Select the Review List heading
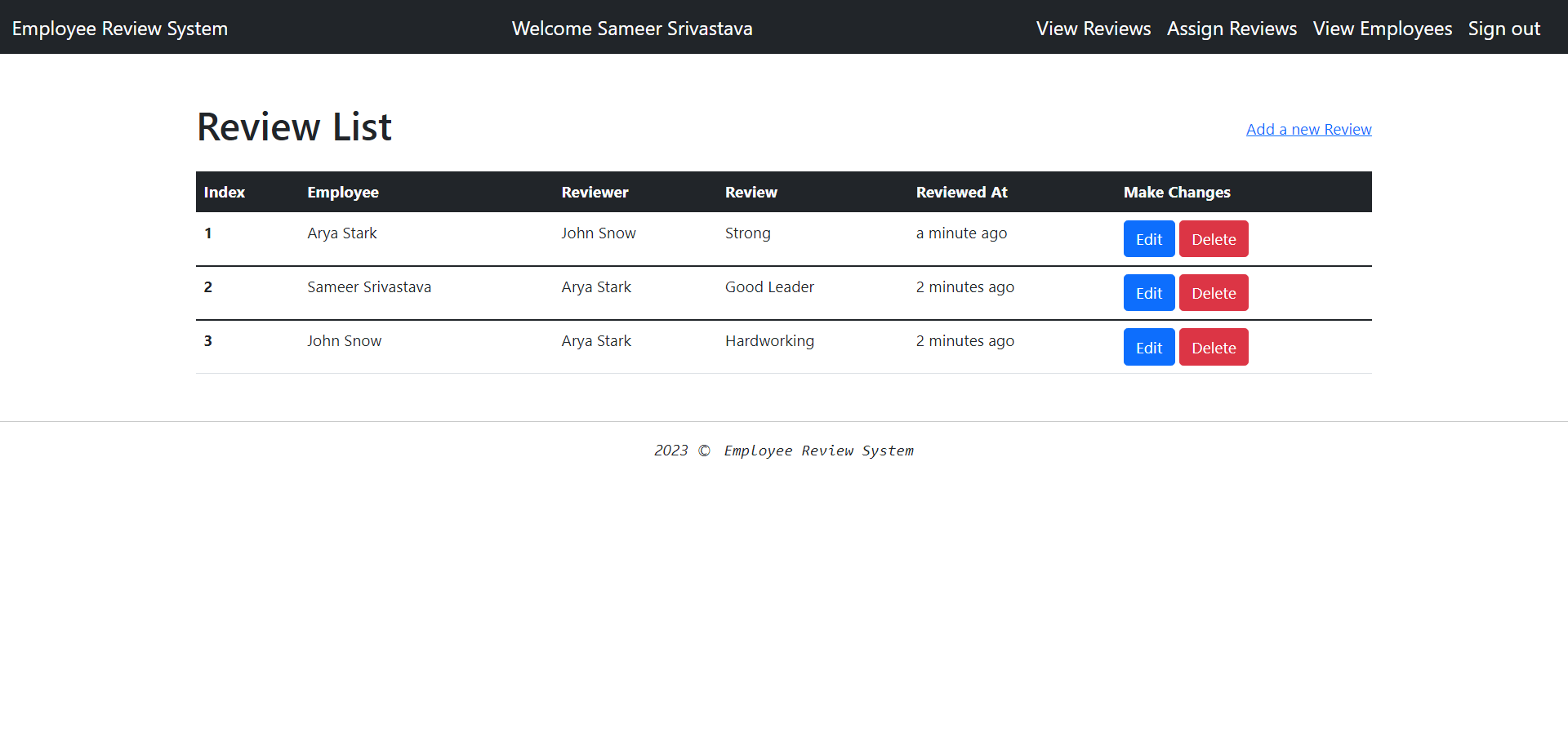The width and height of the screenshot is (1568, 737). (294, 126)
